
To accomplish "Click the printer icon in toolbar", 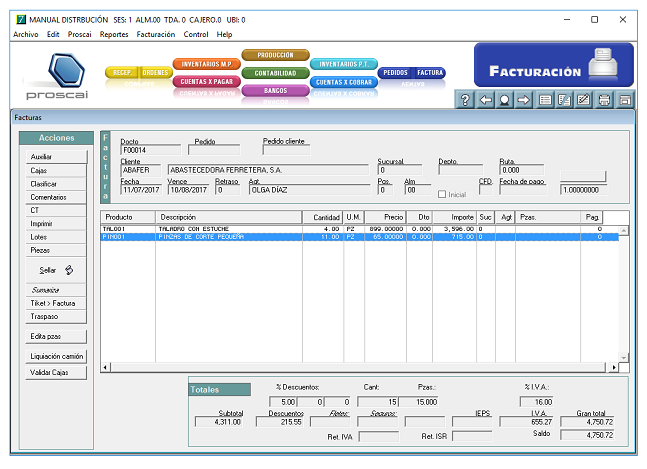I will click(x=604, y=100).
